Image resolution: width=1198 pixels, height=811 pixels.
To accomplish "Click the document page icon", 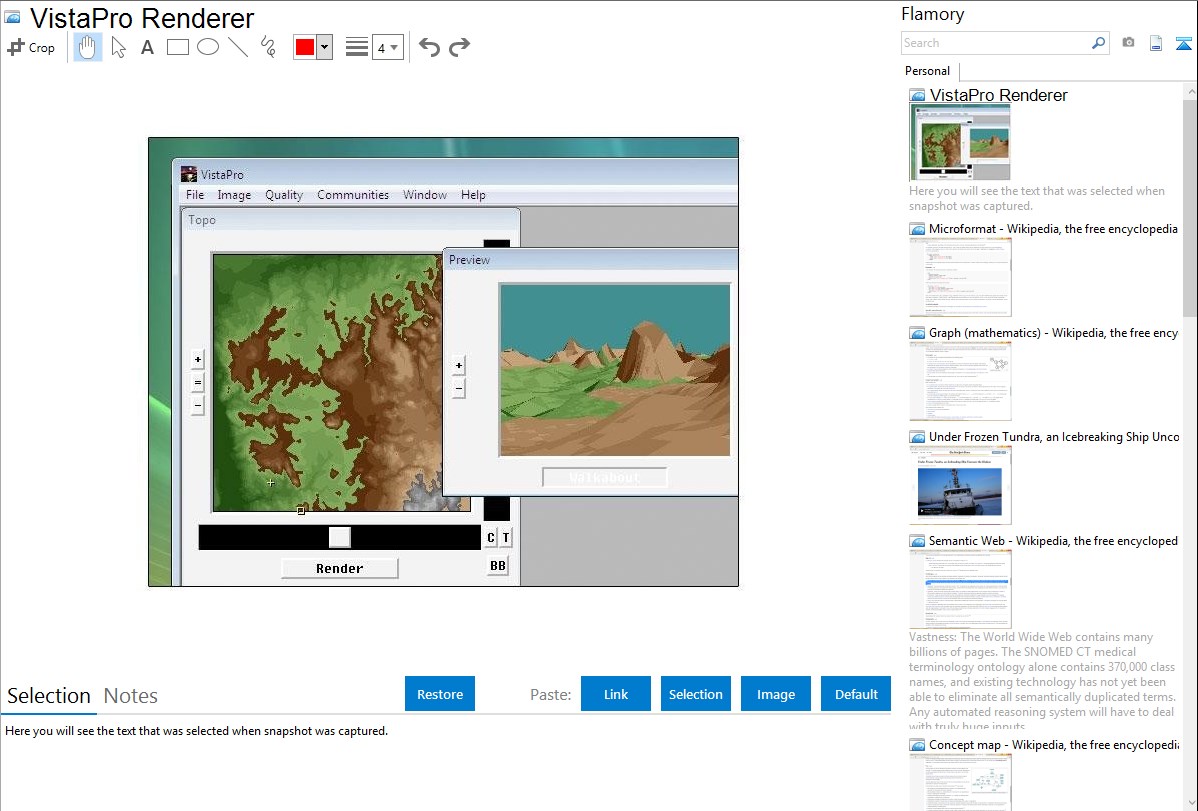I will [1156, 44].
